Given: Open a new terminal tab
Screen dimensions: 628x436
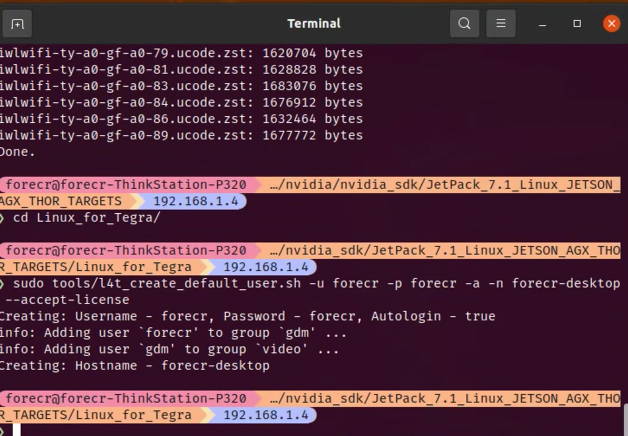Looking at the screenshot, I should pos(17,24).
